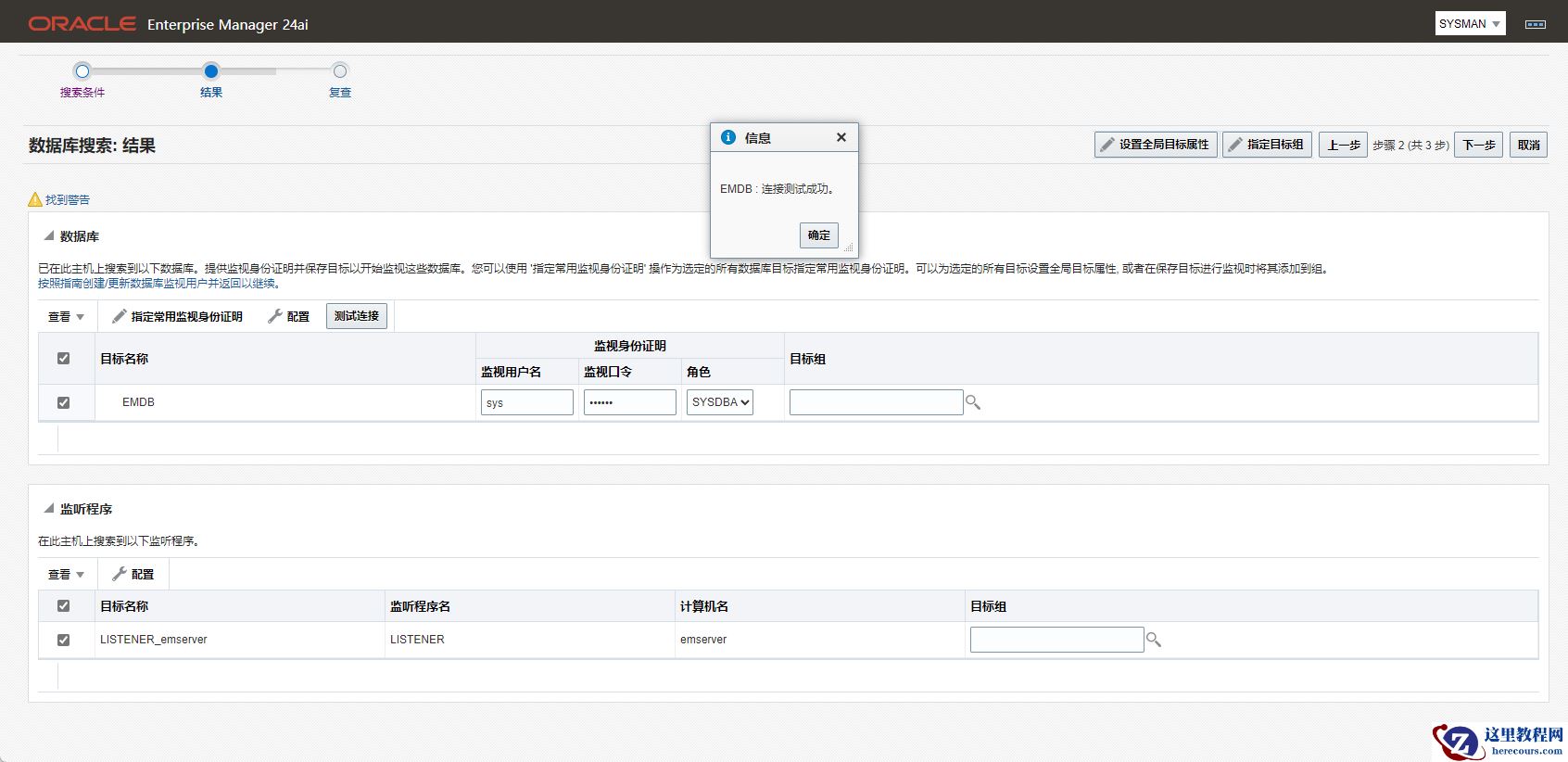1568x762 pixels.
Task: Collapse the 数据库 section
Action: (x=49, y=235)
